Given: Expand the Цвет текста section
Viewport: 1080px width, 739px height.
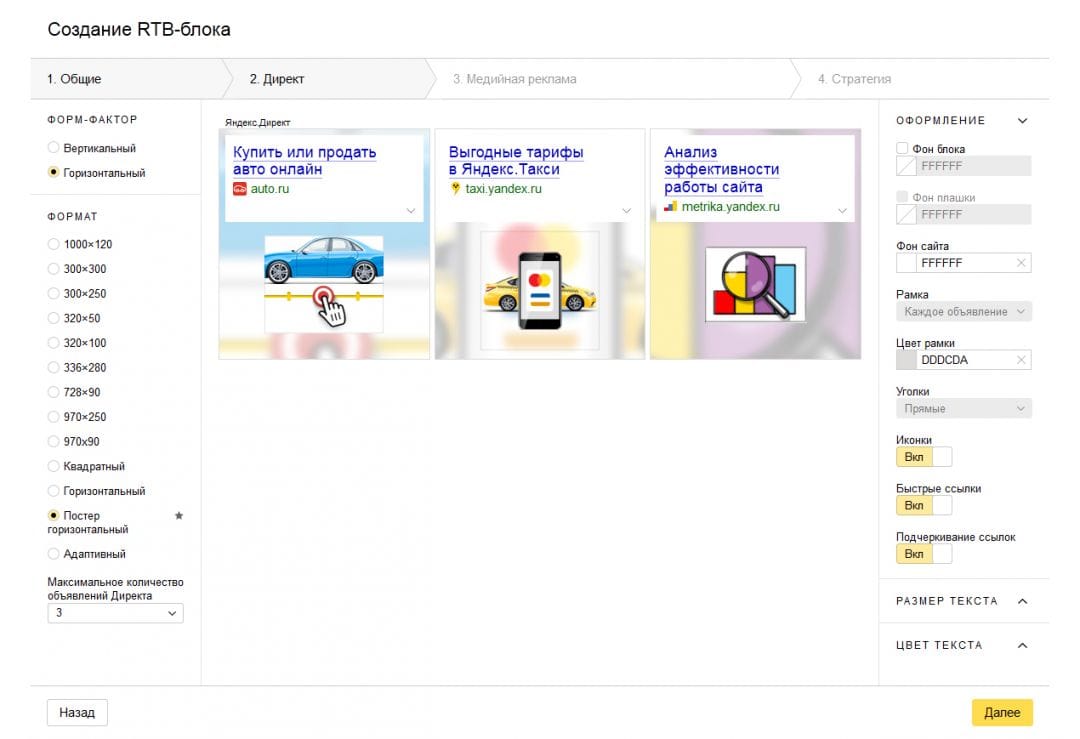Looking at the screenshot, I should (x=1023, y=645).
